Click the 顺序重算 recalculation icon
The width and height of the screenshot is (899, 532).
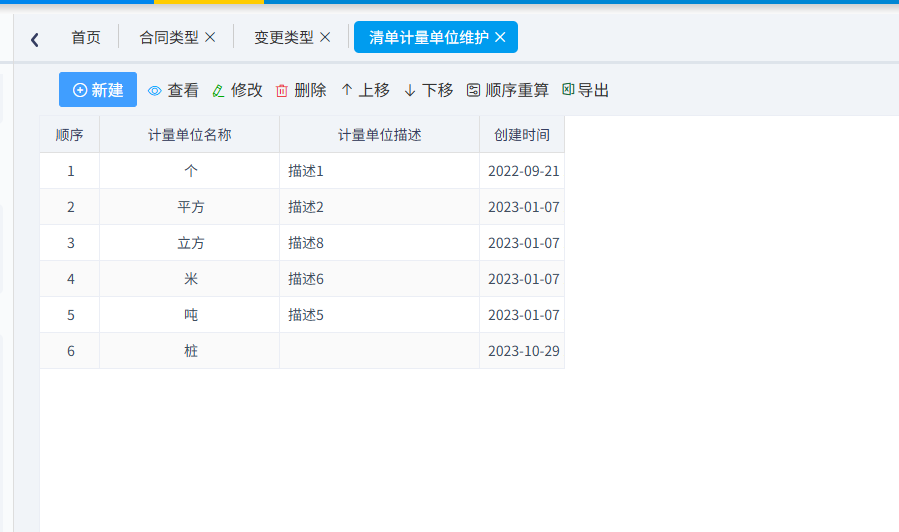point(473,90)
